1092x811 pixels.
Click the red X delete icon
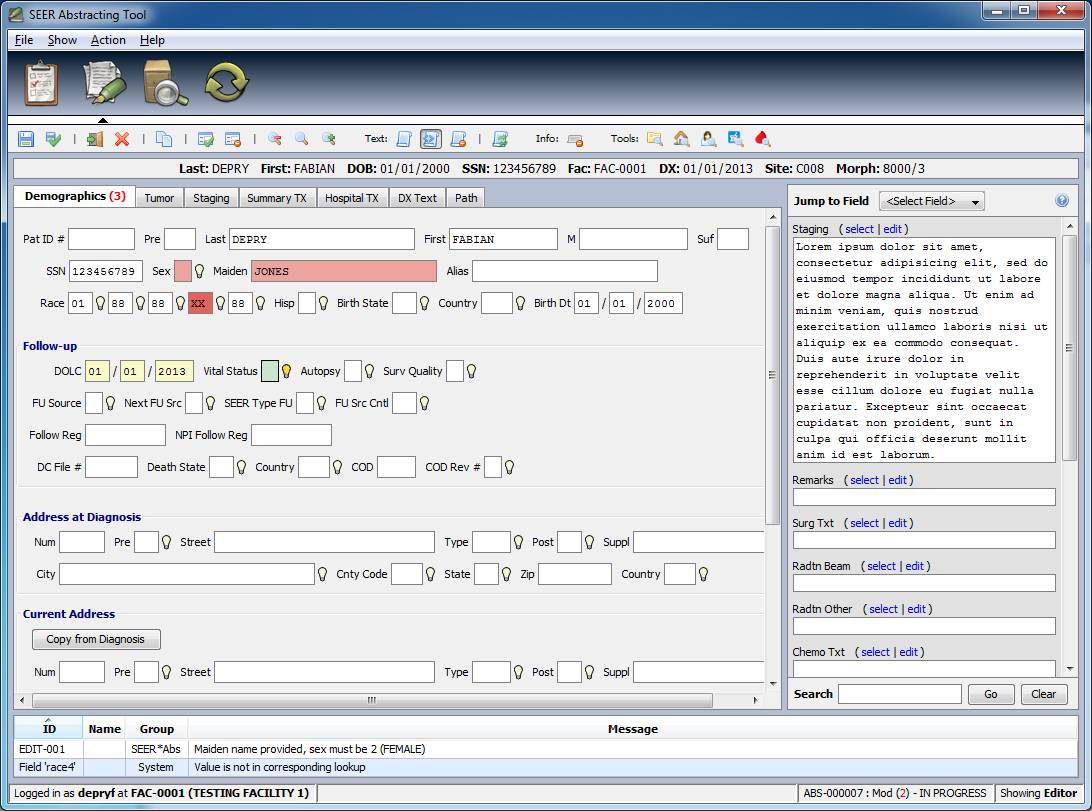tap(122, 139)
